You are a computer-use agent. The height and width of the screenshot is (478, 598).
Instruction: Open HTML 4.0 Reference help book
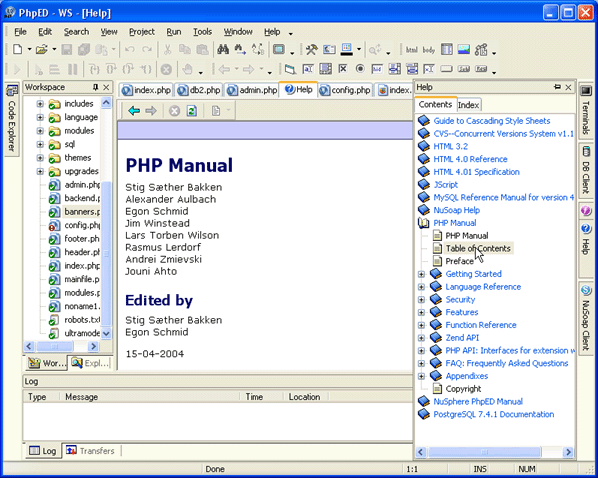pos(470,159)
